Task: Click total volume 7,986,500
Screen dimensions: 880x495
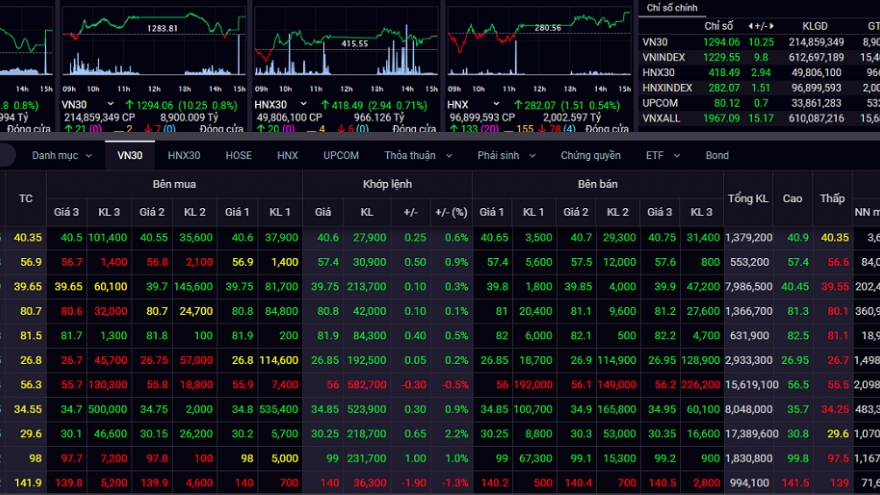Action: 748,286
